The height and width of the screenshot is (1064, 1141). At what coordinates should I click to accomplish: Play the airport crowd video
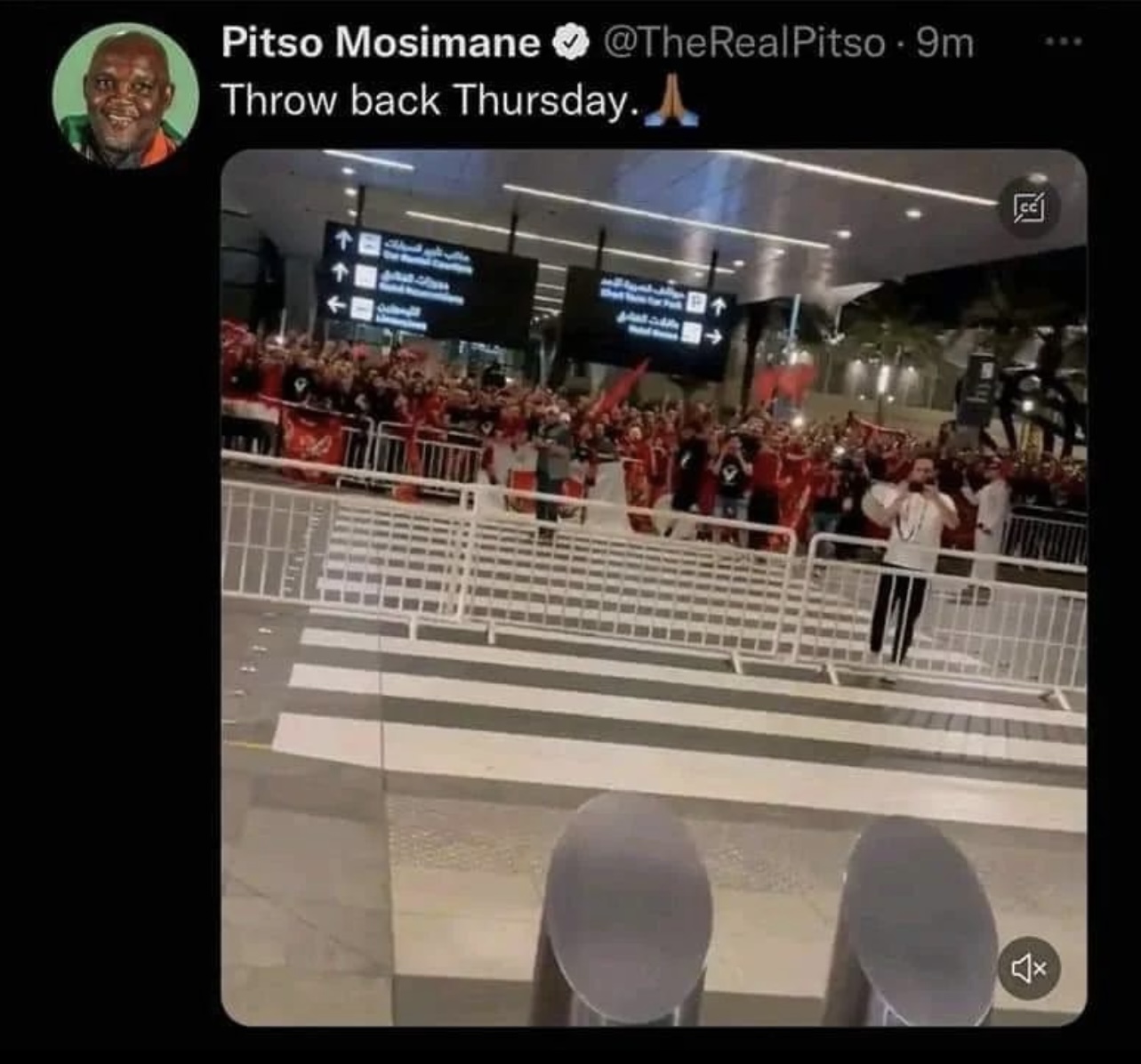654,588
